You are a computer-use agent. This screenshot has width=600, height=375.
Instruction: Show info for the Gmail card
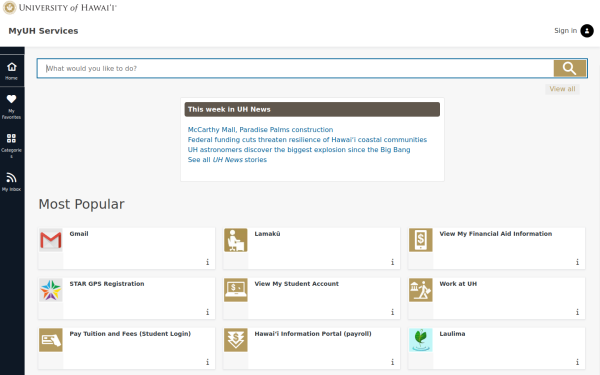(x=207, y=262)
